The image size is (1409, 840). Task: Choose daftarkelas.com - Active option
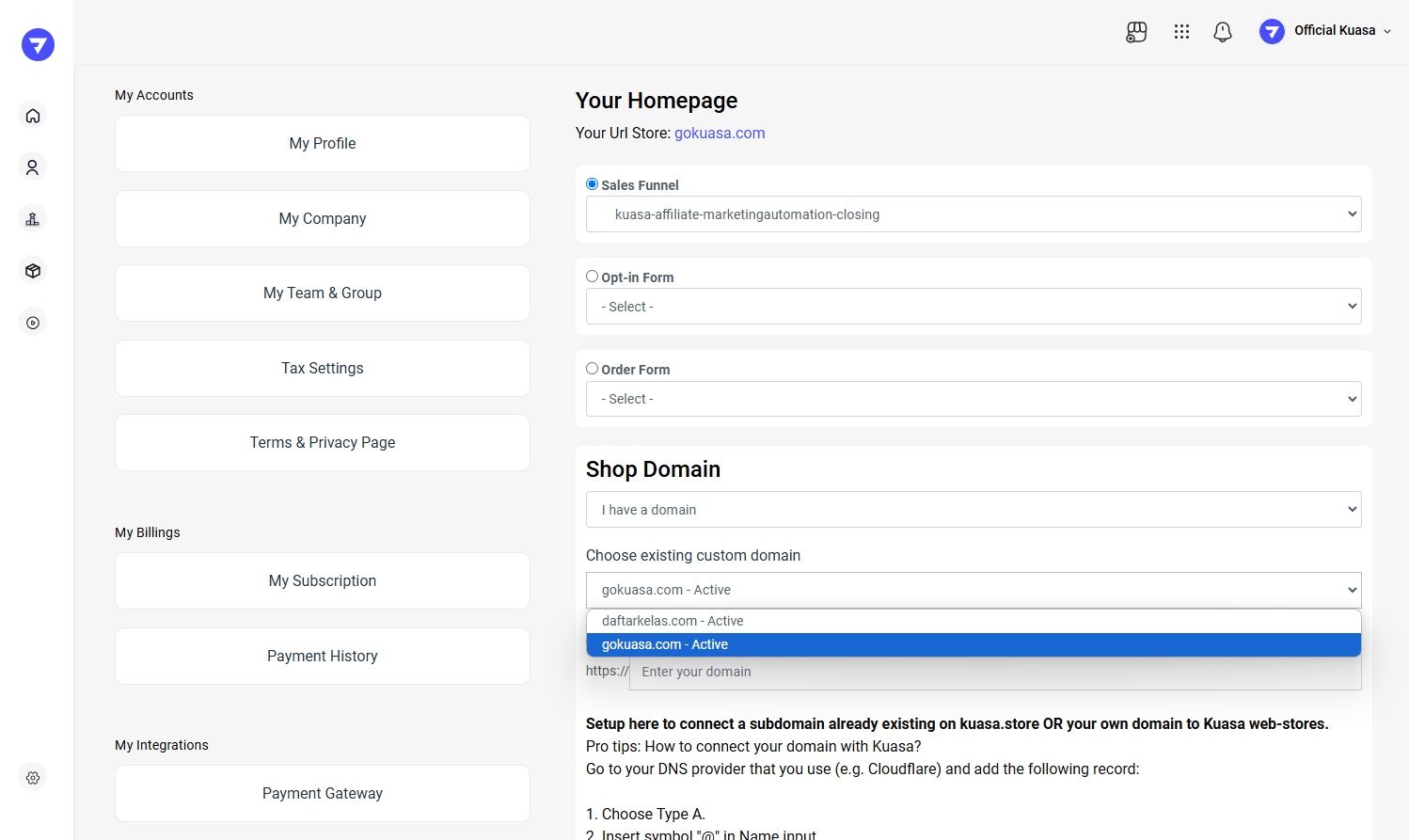pyautogui.click(x=673, y=621)
